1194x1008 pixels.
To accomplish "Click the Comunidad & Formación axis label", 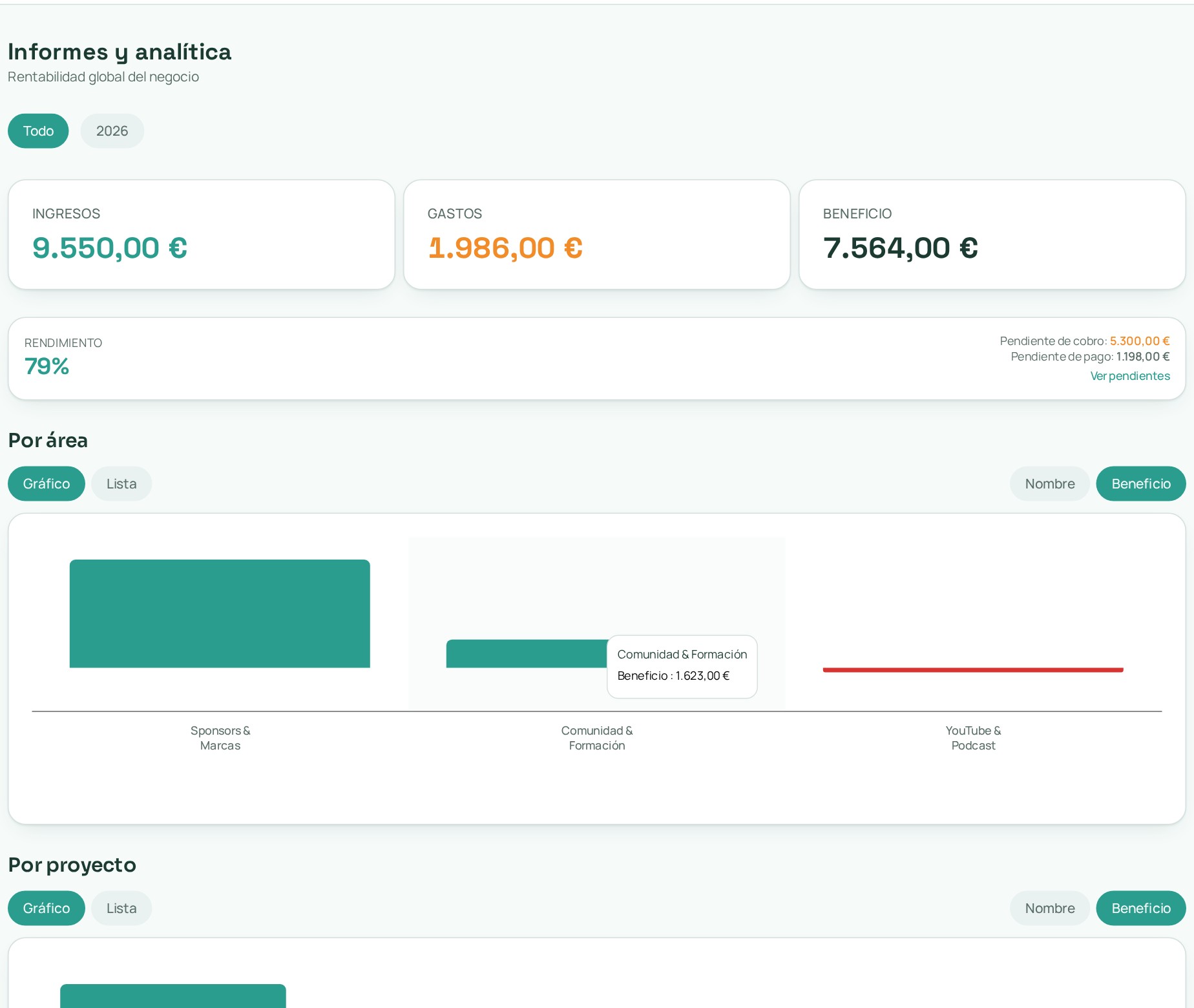I will 597,738.
